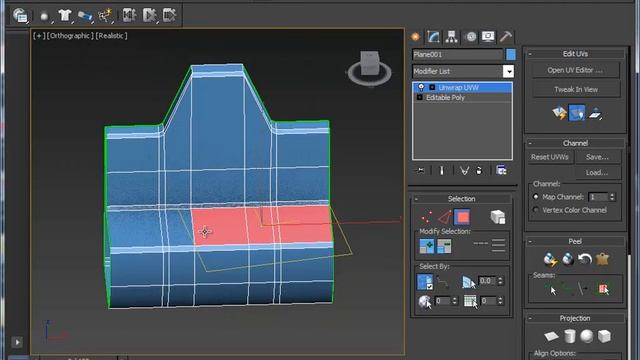
Task: Click the Reset Peel icon
Action: (585, 259)
